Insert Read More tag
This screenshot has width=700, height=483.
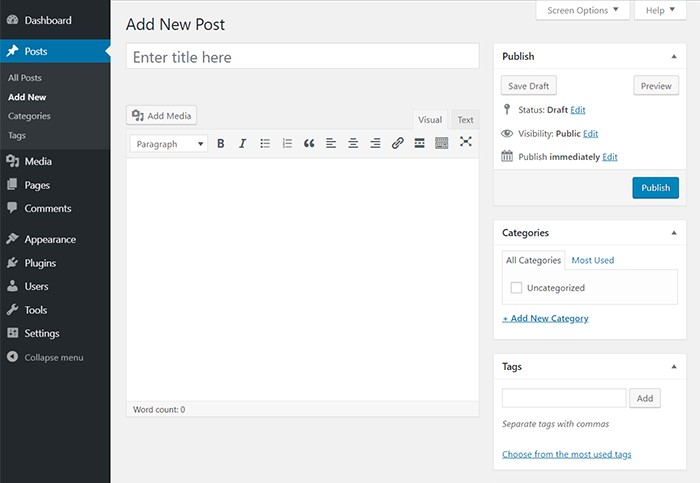(419, 144)
